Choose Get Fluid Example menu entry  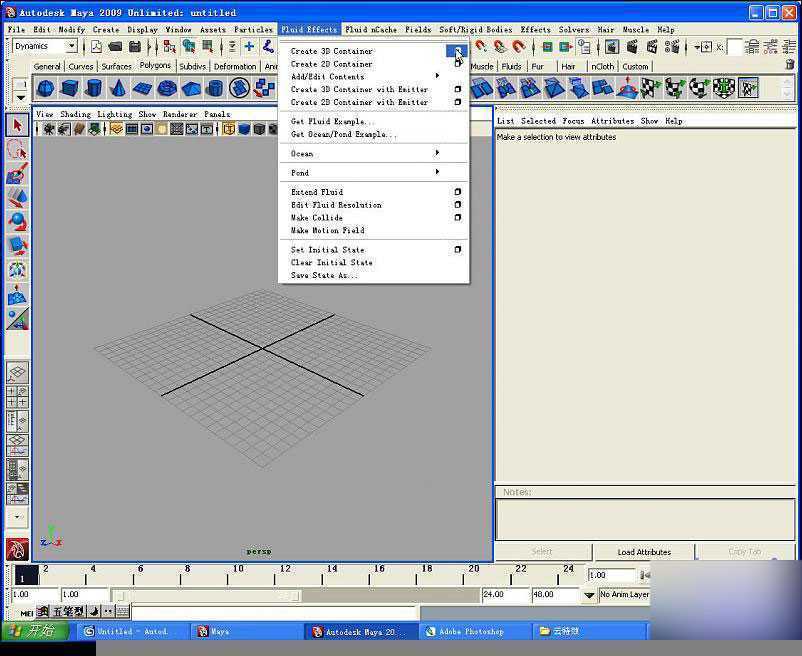pyautogui.click(x=332, y=122)
